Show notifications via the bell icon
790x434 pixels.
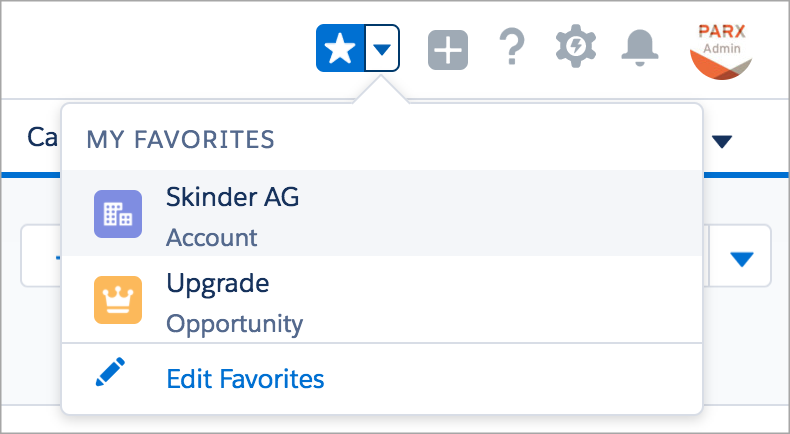(640, 47)
